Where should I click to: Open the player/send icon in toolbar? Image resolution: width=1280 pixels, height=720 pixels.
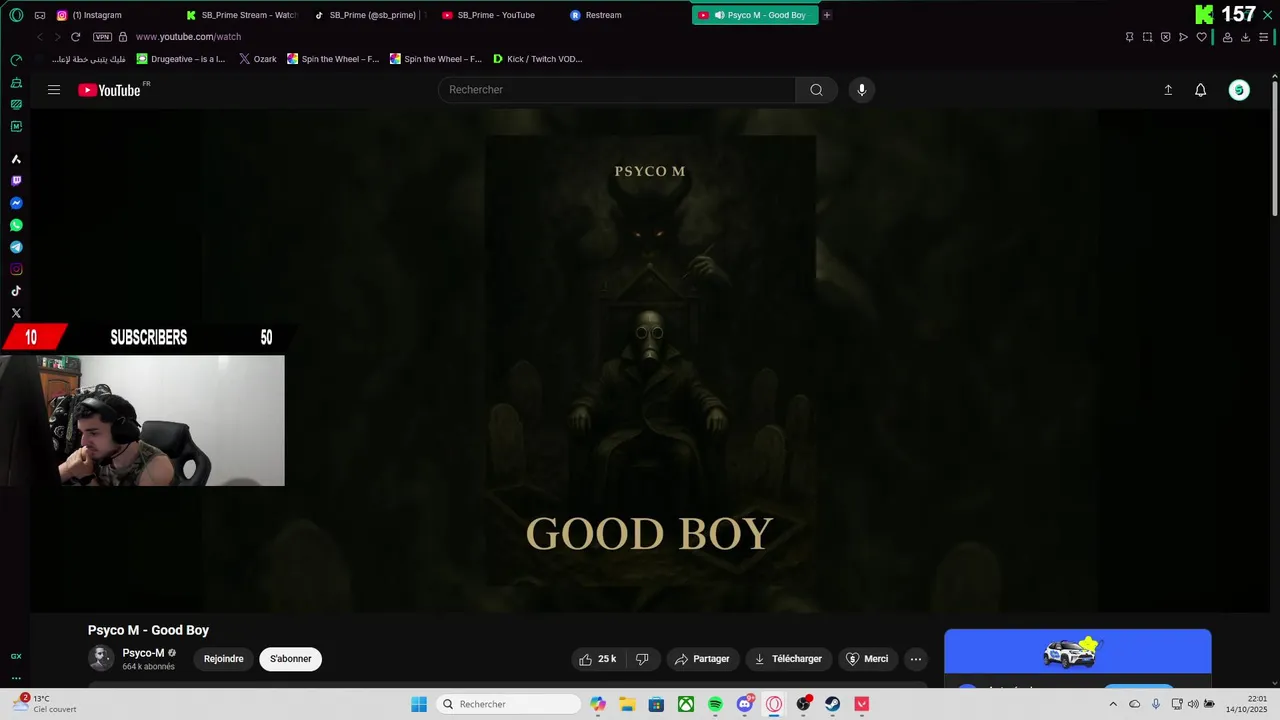click(x=1183, y=37)
